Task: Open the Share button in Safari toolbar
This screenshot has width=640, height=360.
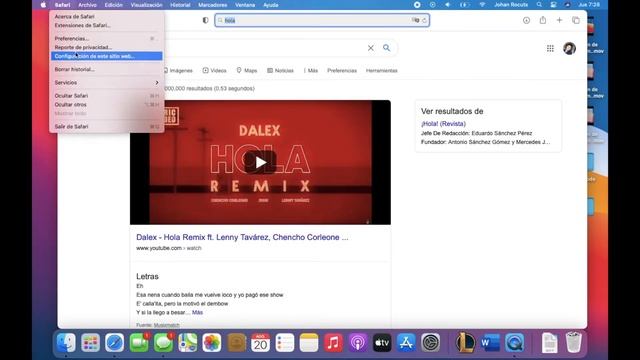Action: coord(543,20)
